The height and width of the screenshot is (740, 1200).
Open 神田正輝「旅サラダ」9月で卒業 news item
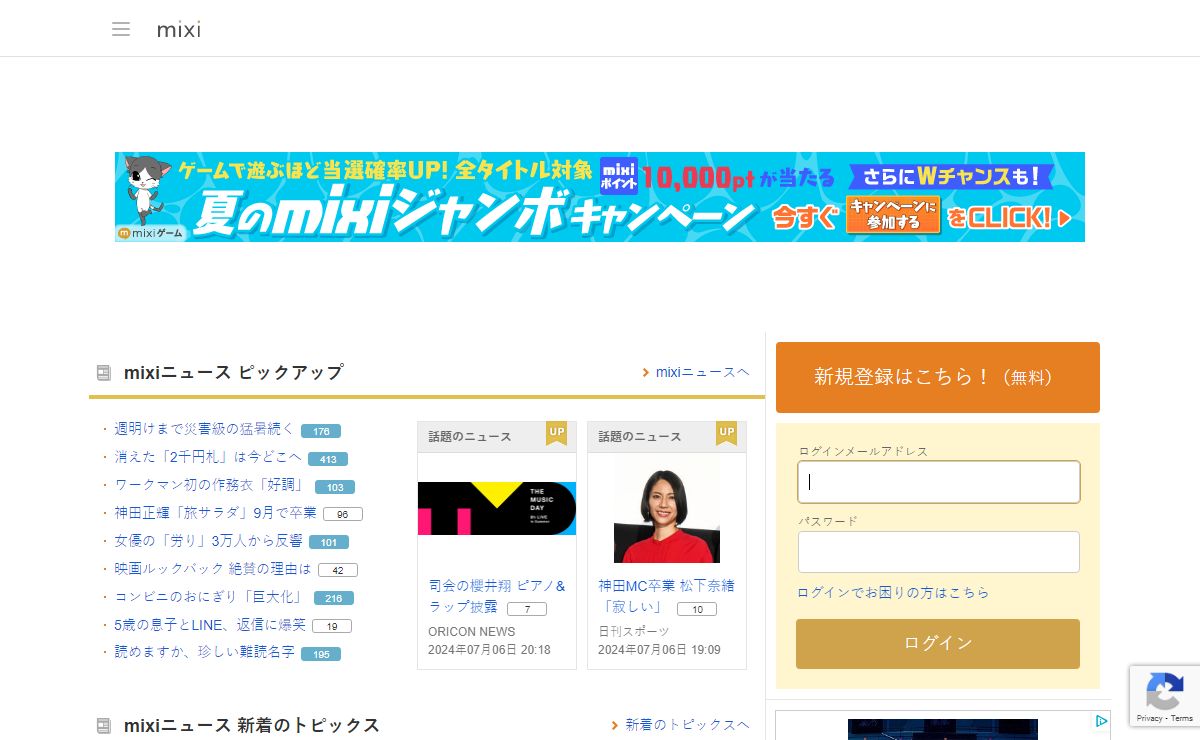[x=216, y=513]
